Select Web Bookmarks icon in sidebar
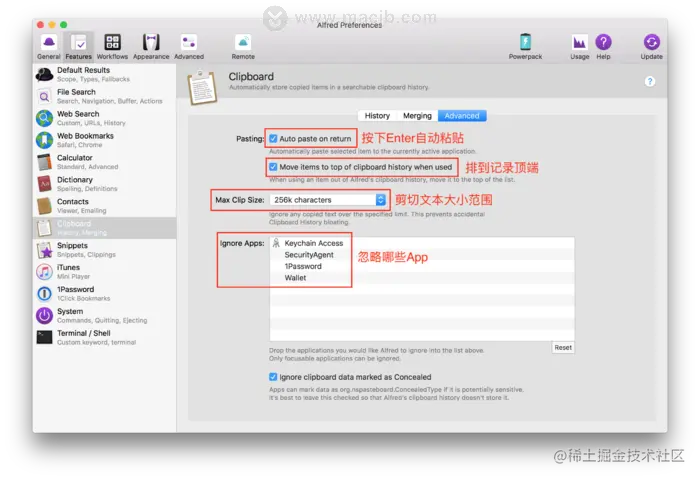The height and width of the screenshot is (479, 700). point(44,140)
